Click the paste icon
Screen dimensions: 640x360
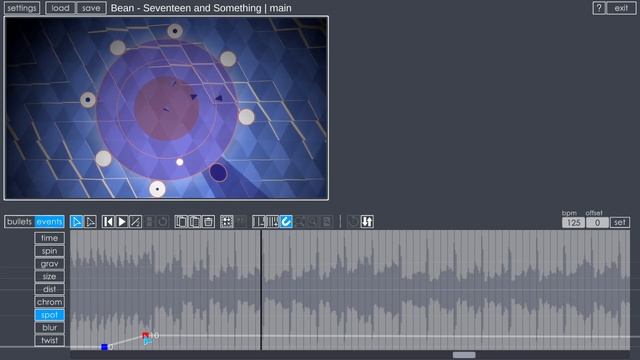coord(195,222)
